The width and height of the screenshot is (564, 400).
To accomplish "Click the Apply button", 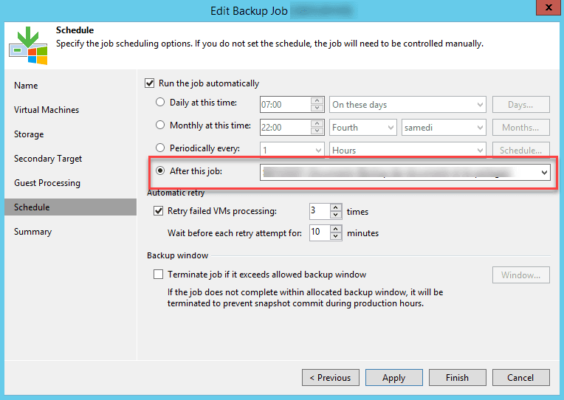I will click(x=394, y=378).
